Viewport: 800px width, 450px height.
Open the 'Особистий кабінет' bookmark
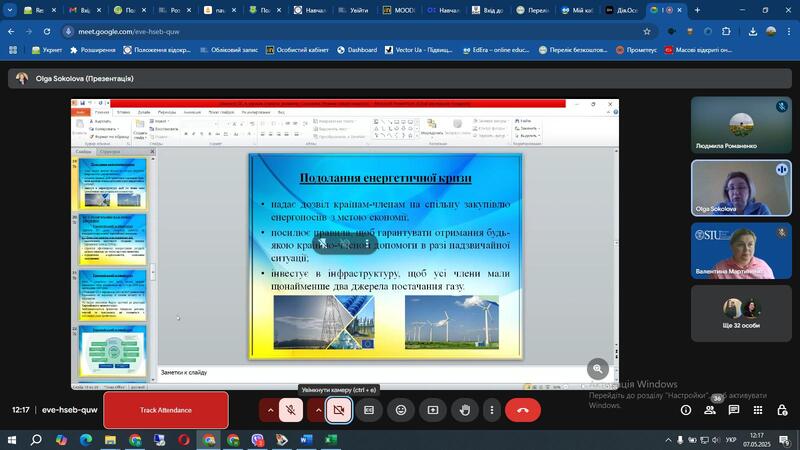coord(297,50)
